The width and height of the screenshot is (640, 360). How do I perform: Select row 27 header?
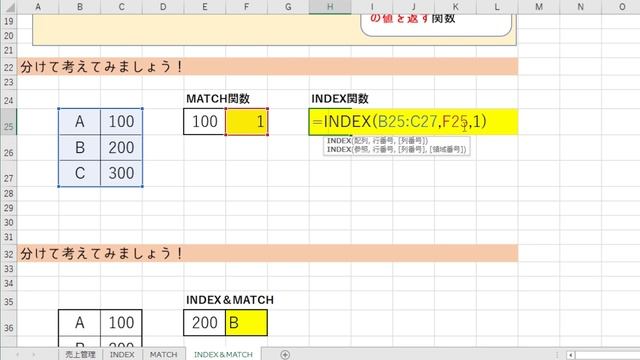pos(9,174)
